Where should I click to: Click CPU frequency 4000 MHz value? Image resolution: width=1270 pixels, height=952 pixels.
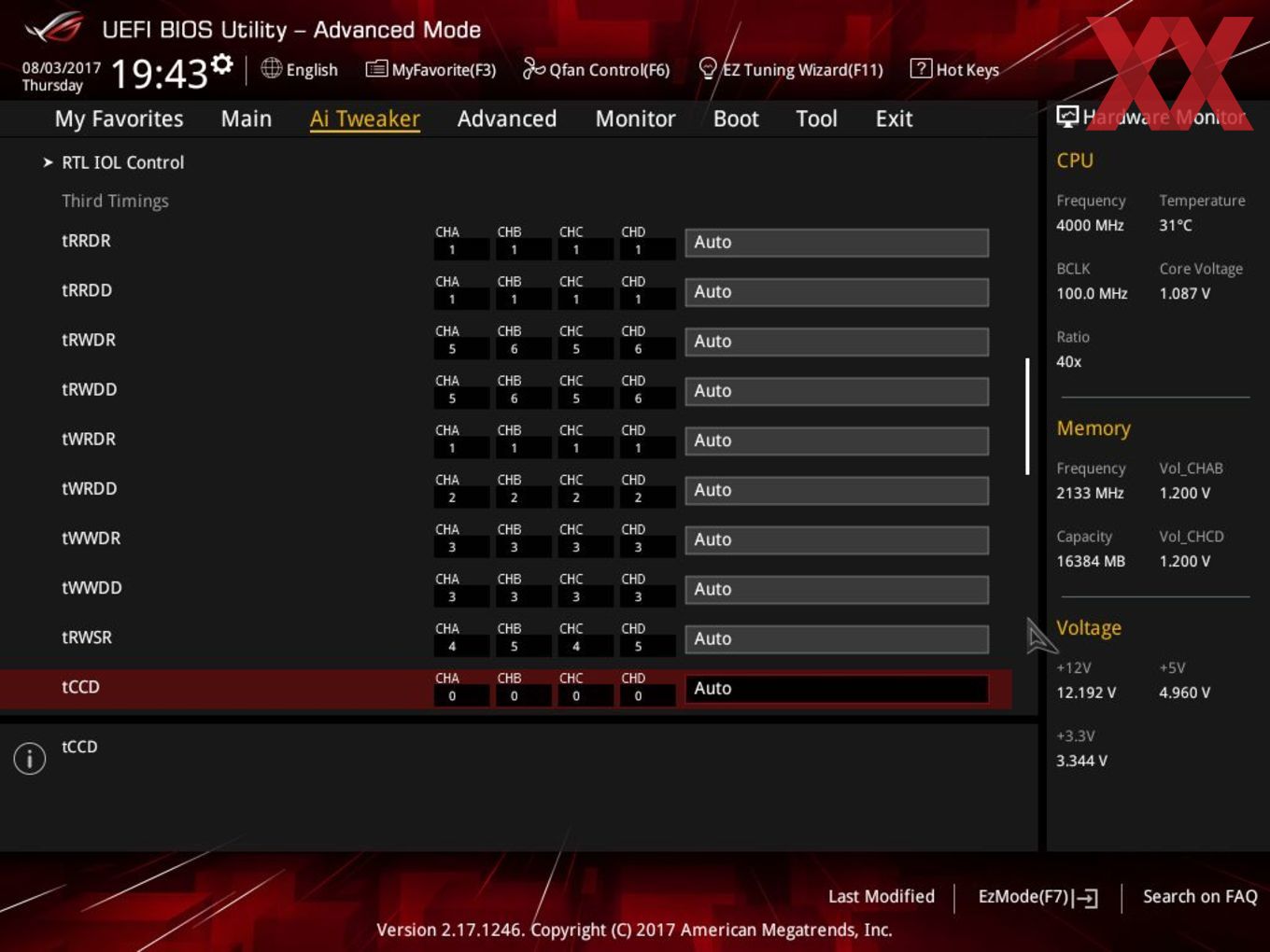pos(1090,225)
